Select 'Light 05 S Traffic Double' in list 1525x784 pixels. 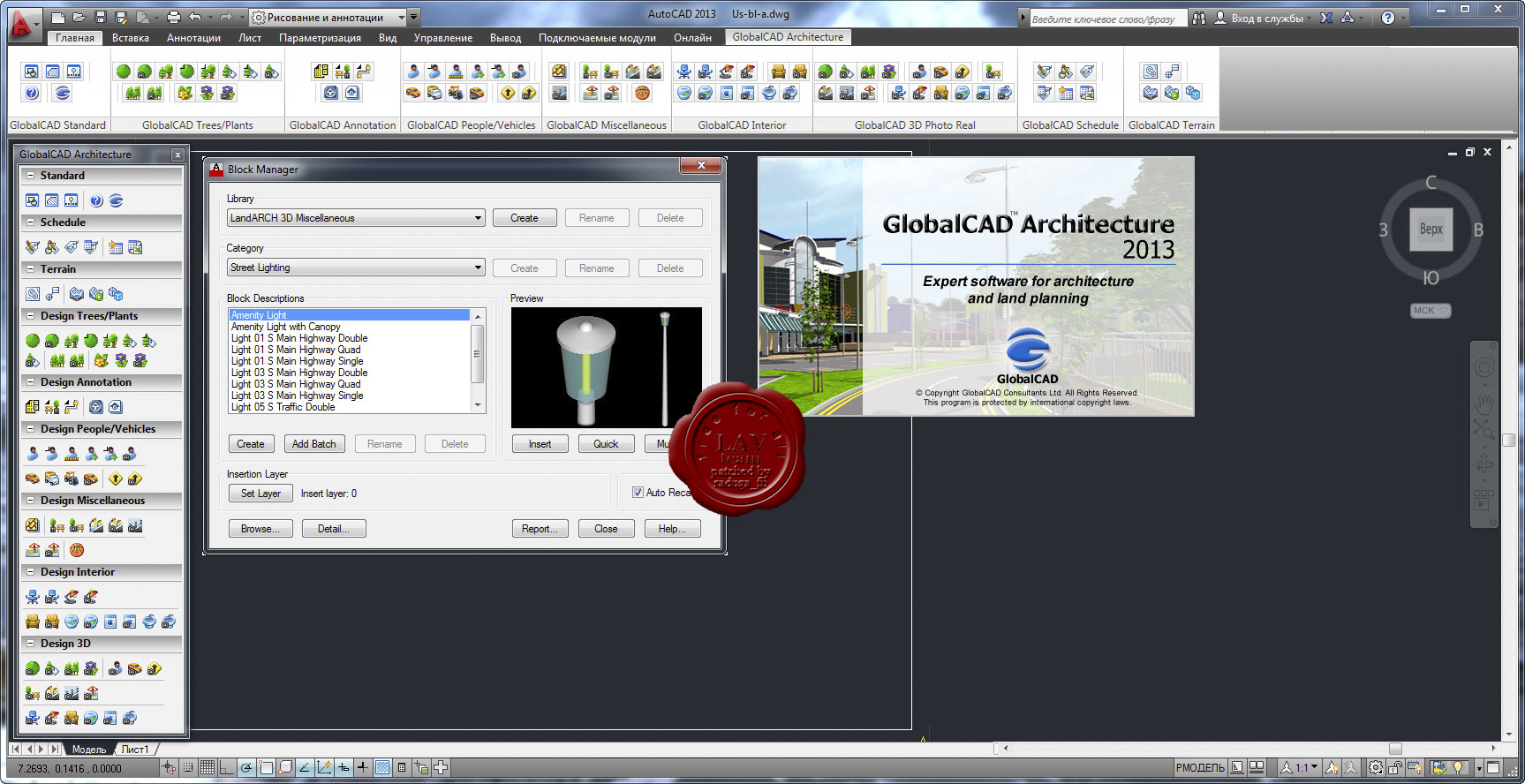point(283,407)
